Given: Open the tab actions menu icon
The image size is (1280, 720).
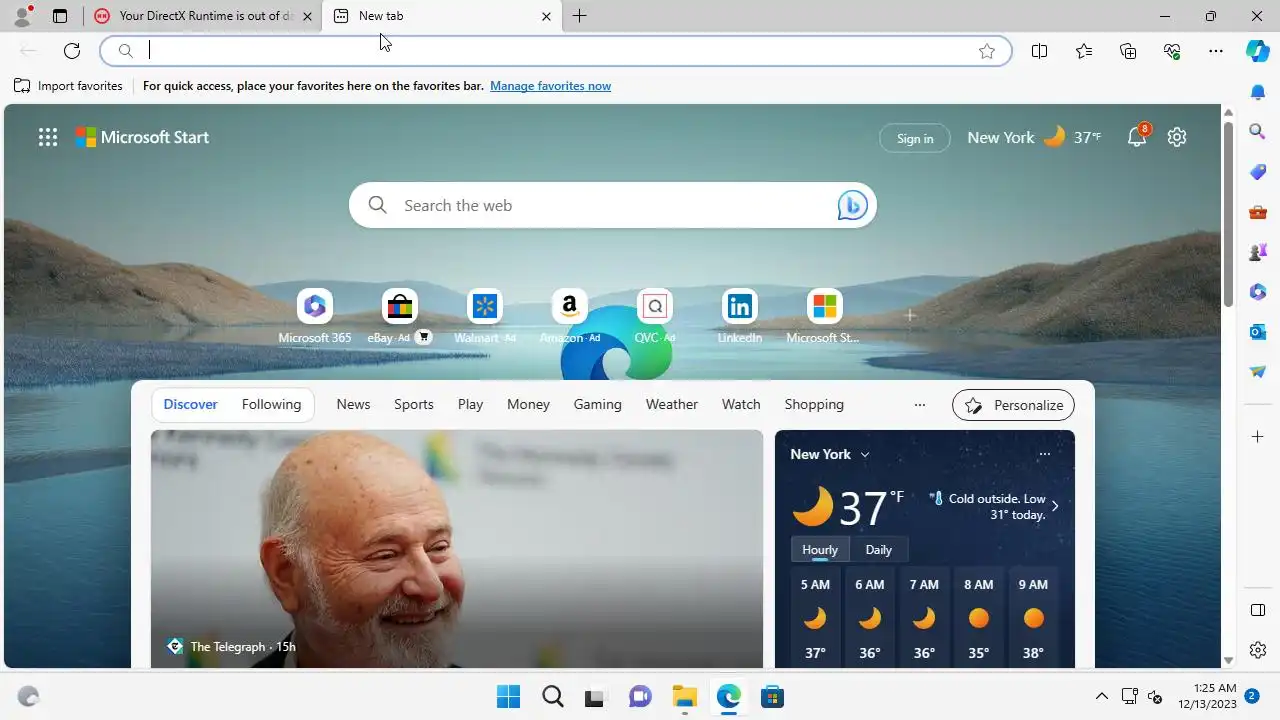Looking at the screenshot, I should (x=60, y=16).
